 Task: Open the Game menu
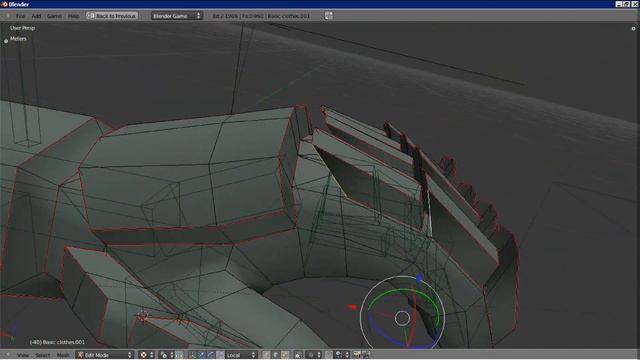point(54,16)
